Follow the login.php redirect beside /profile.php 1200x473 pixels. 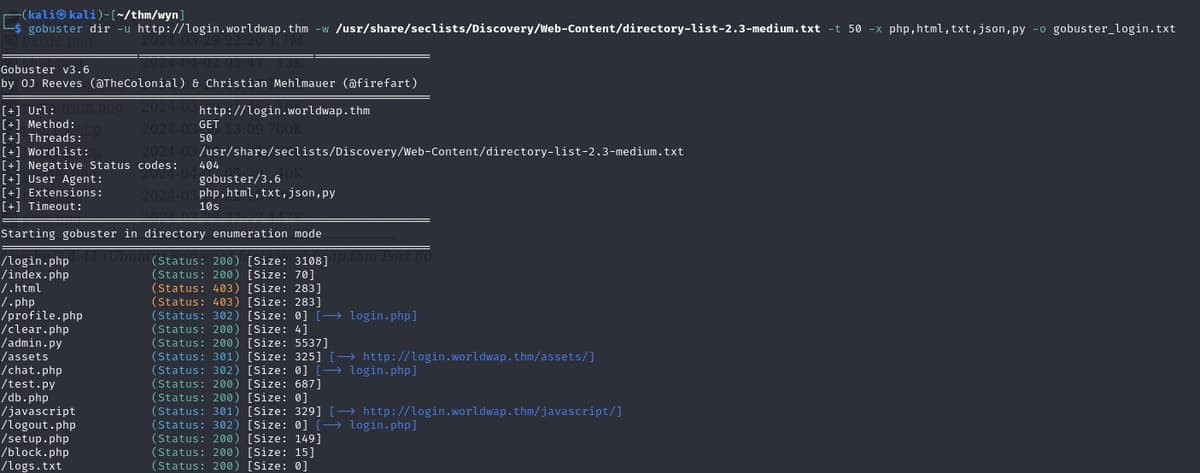[383, 316]
